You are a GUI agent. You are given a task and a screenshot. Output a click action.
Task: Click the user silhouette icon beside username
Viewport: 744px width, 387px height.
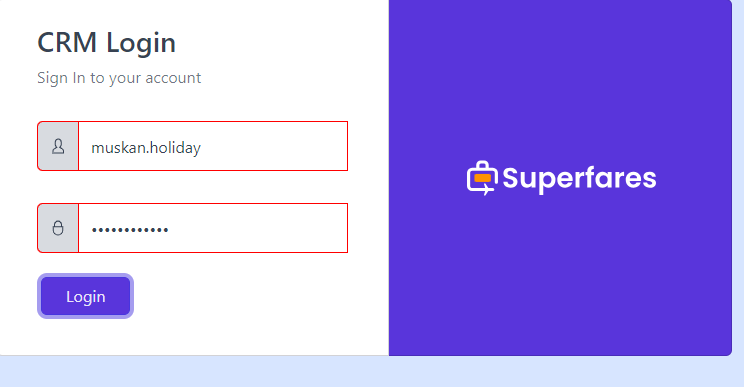click(58, 146)
